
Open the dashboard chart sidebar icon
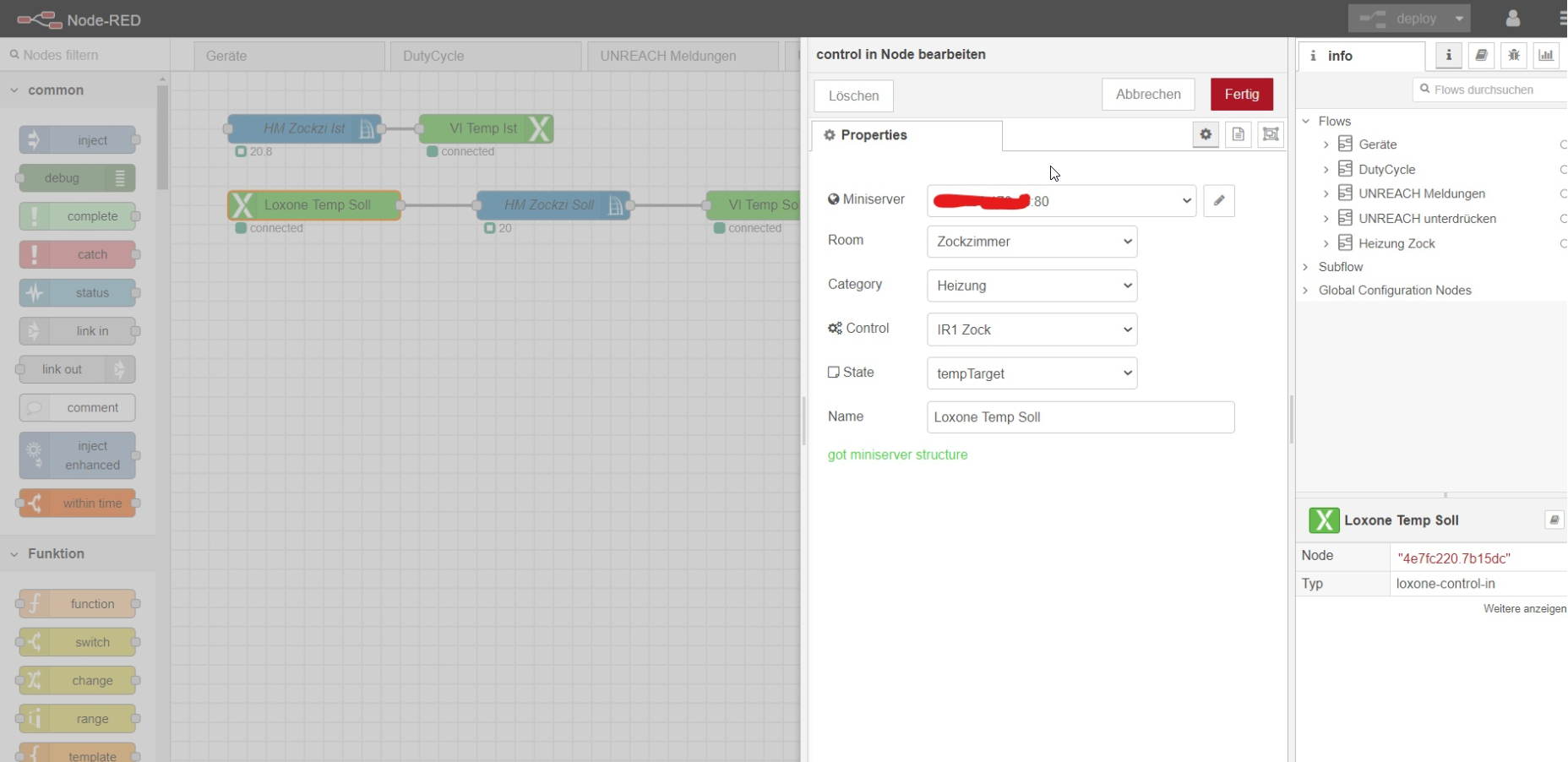(1546, 56)
